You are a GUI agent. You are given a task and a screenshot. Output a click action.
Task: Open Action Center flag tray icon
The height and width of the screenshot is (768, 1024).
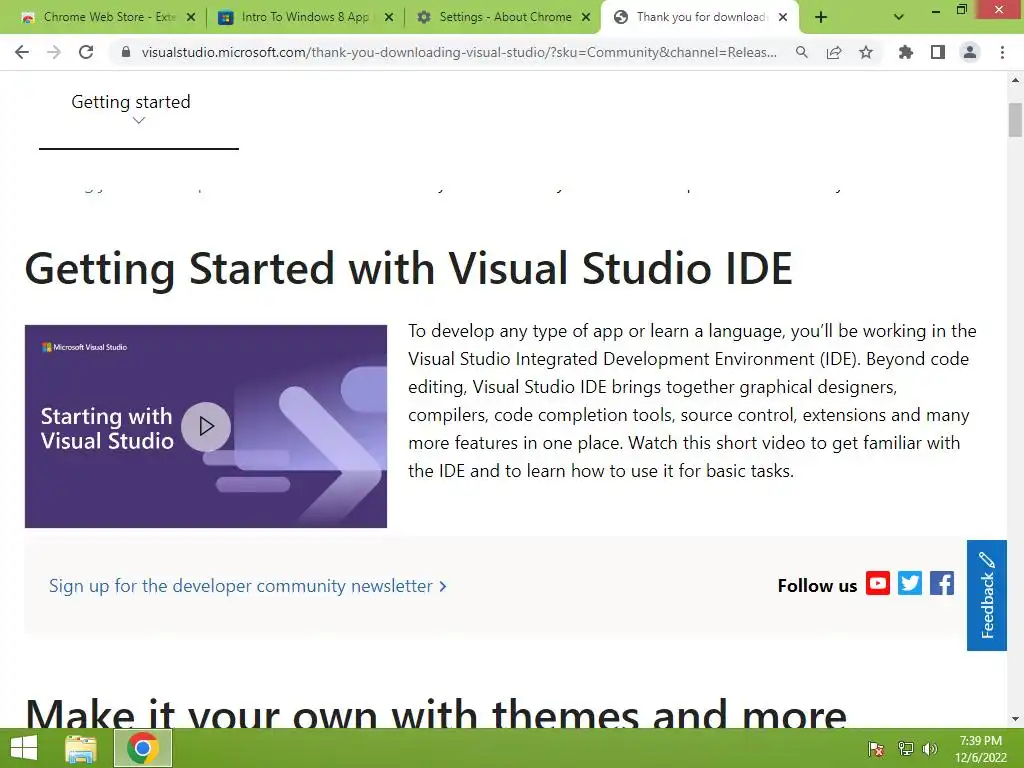(x=876, y=748)
